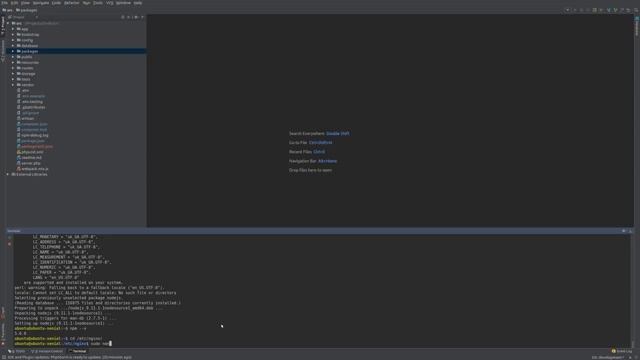Click the packages folder icon
Image resolution: width=640 pixels, height=360 pixels.
tap(19, 51)
